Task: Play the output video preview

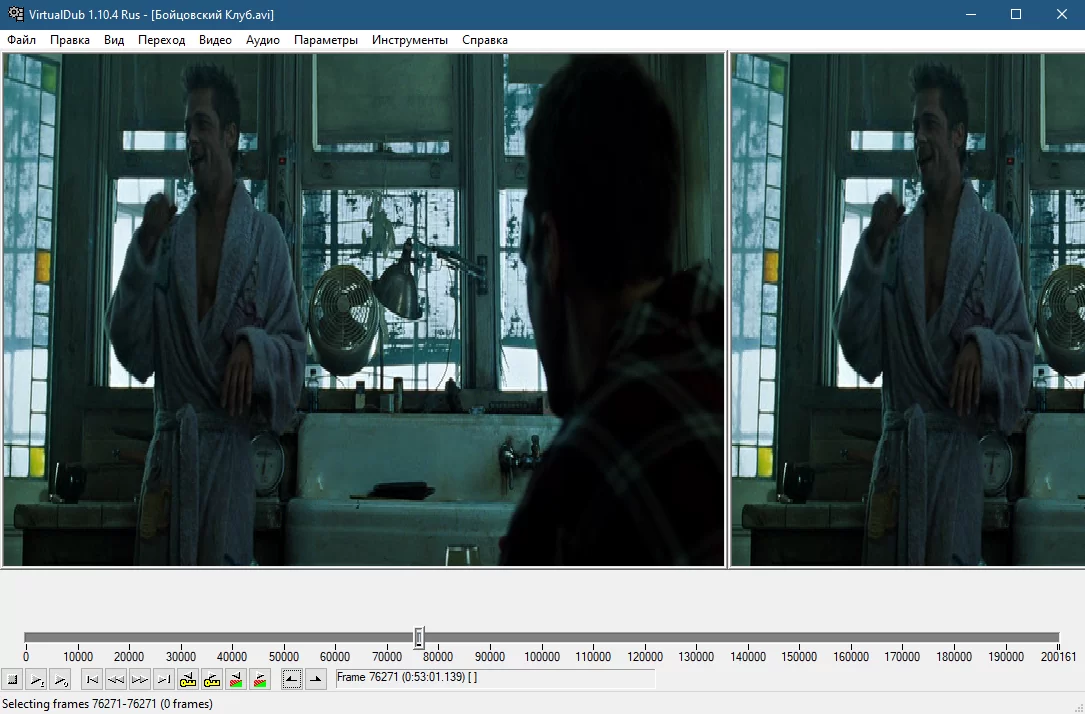Action: coord(61,680)
